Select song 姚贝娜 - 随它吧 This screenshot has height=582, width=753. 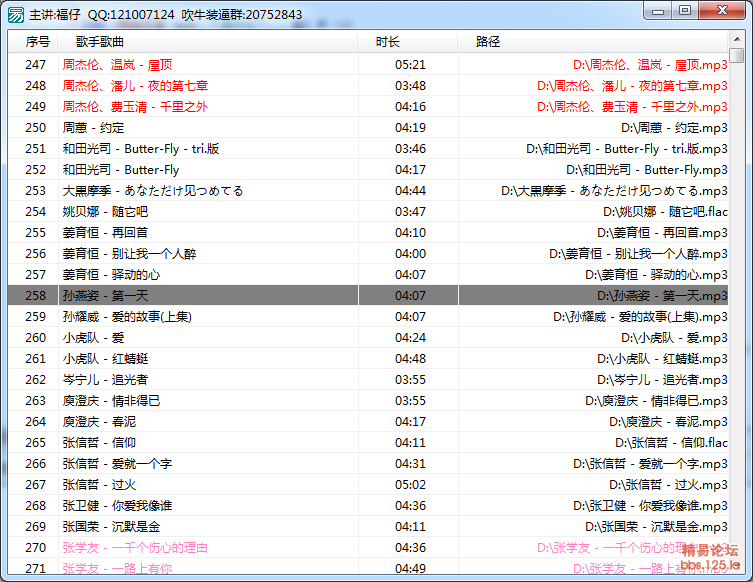105,211
